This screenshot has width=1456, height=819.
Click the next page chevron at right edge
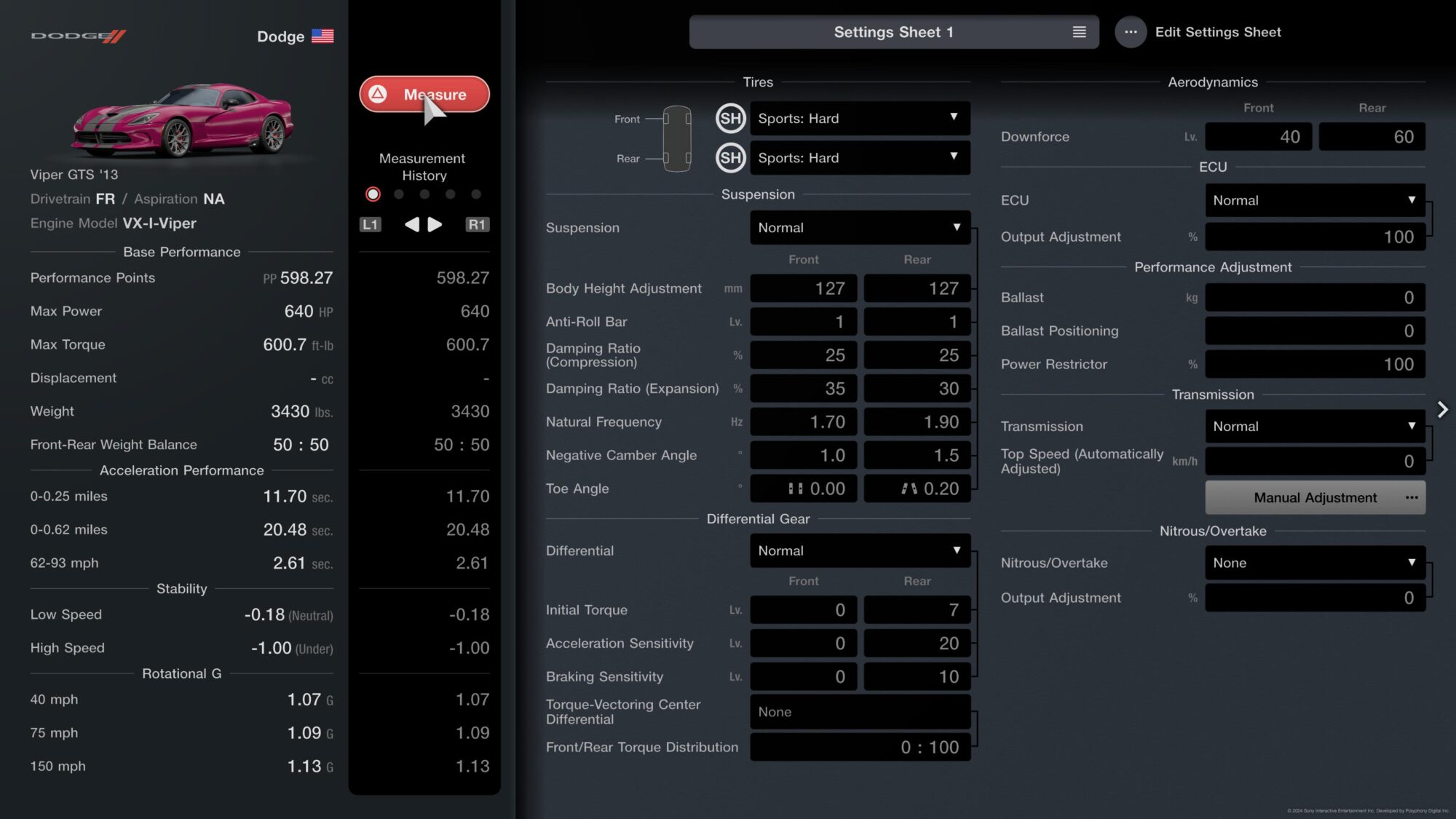[1442, 410]
